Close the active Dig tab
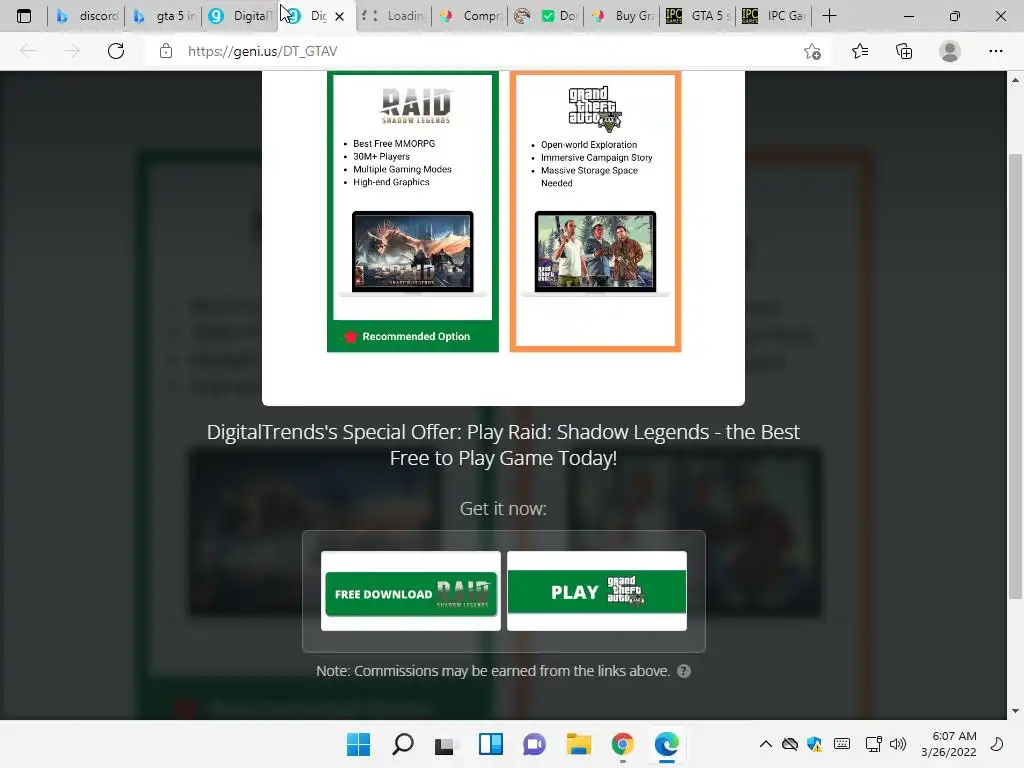 [340, 16]
